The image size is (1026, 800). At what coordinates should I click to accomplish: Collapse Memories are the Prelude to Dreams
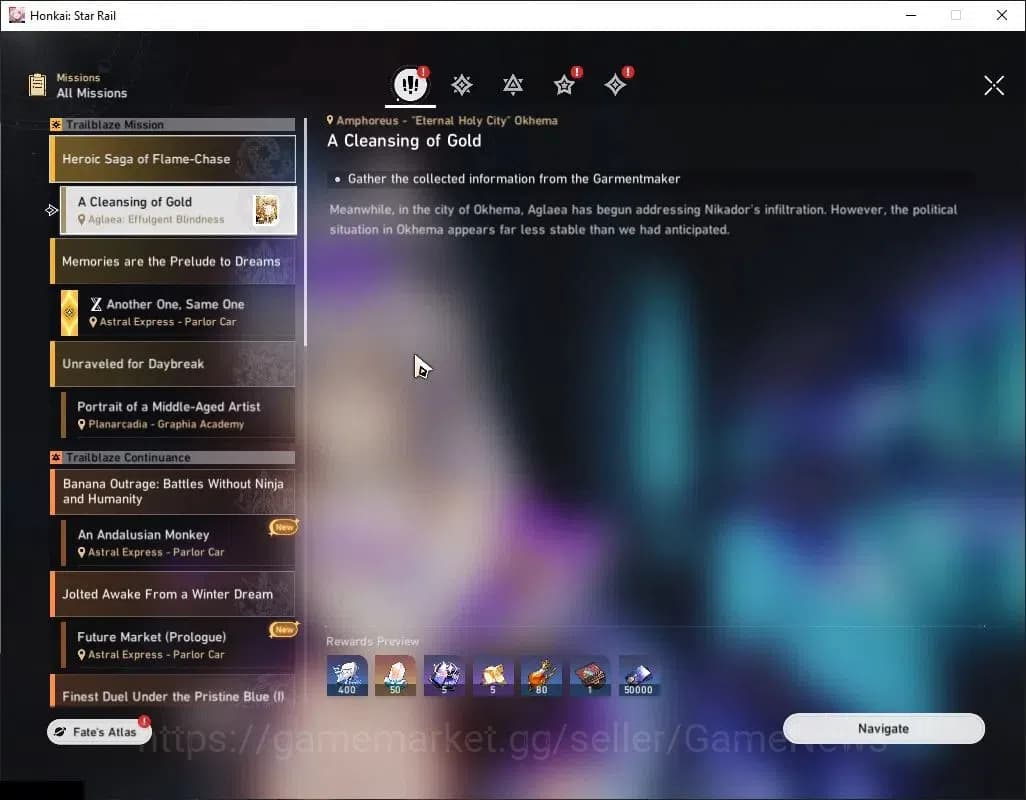coord(173,261)
